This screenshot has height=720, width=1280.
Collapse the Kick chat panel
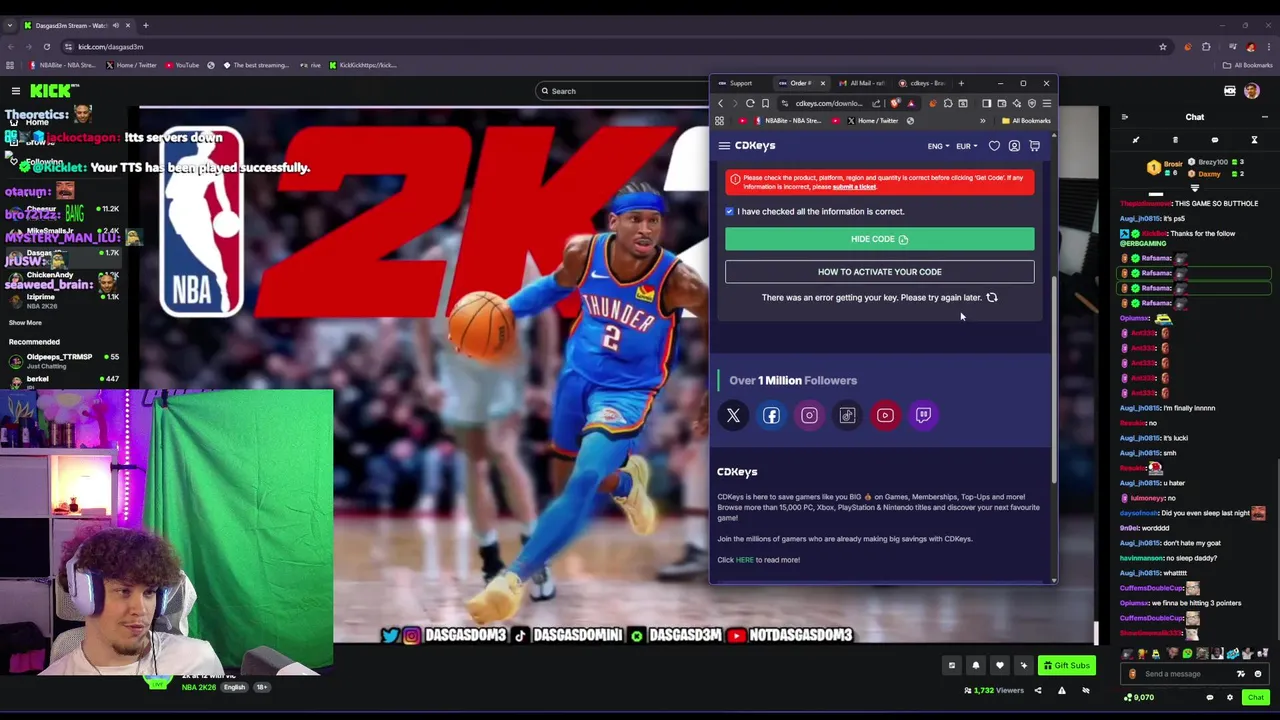tap(1125, 117)
